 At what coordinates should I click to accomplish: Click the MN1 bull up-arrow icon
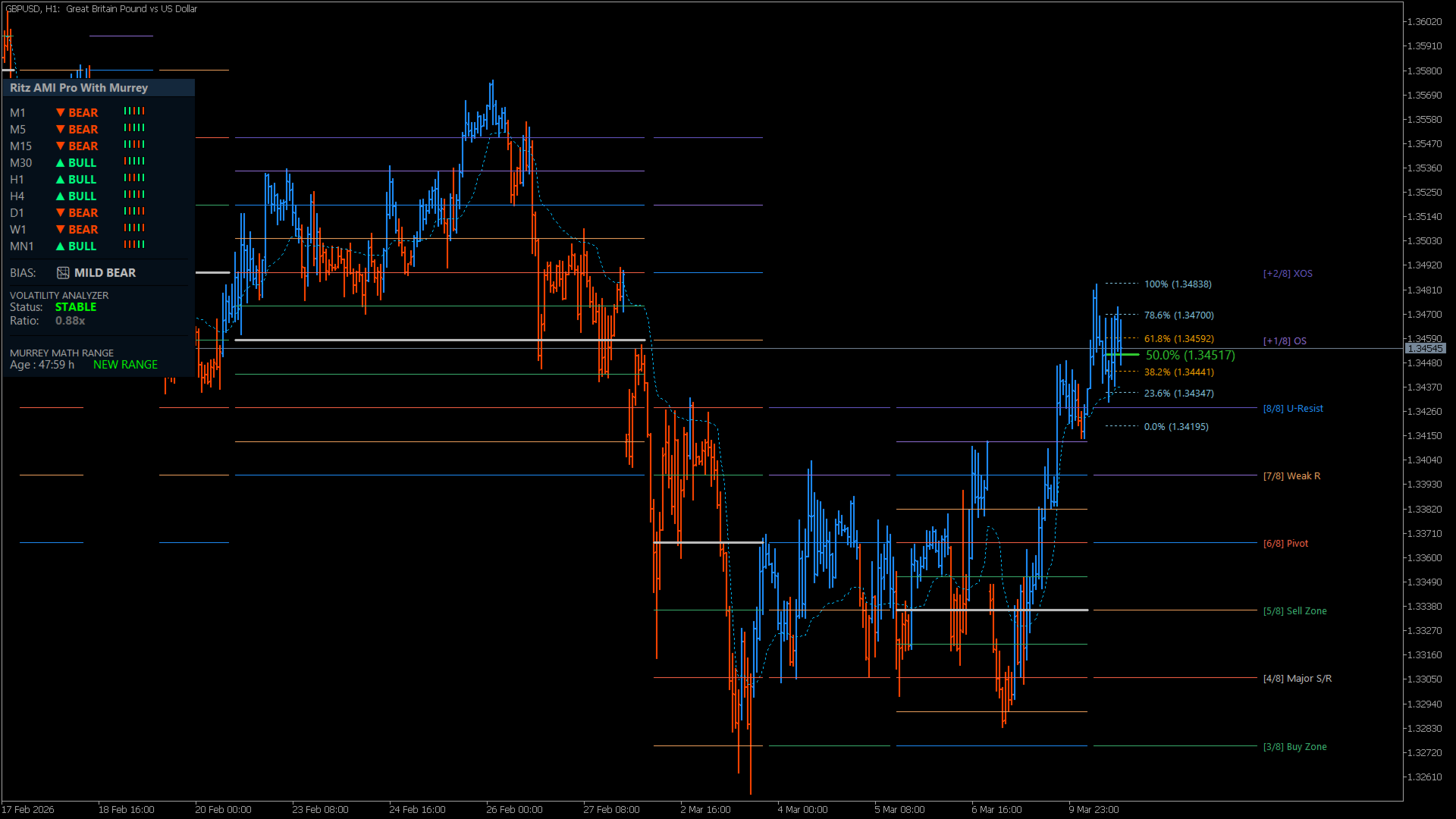point(61,246)
